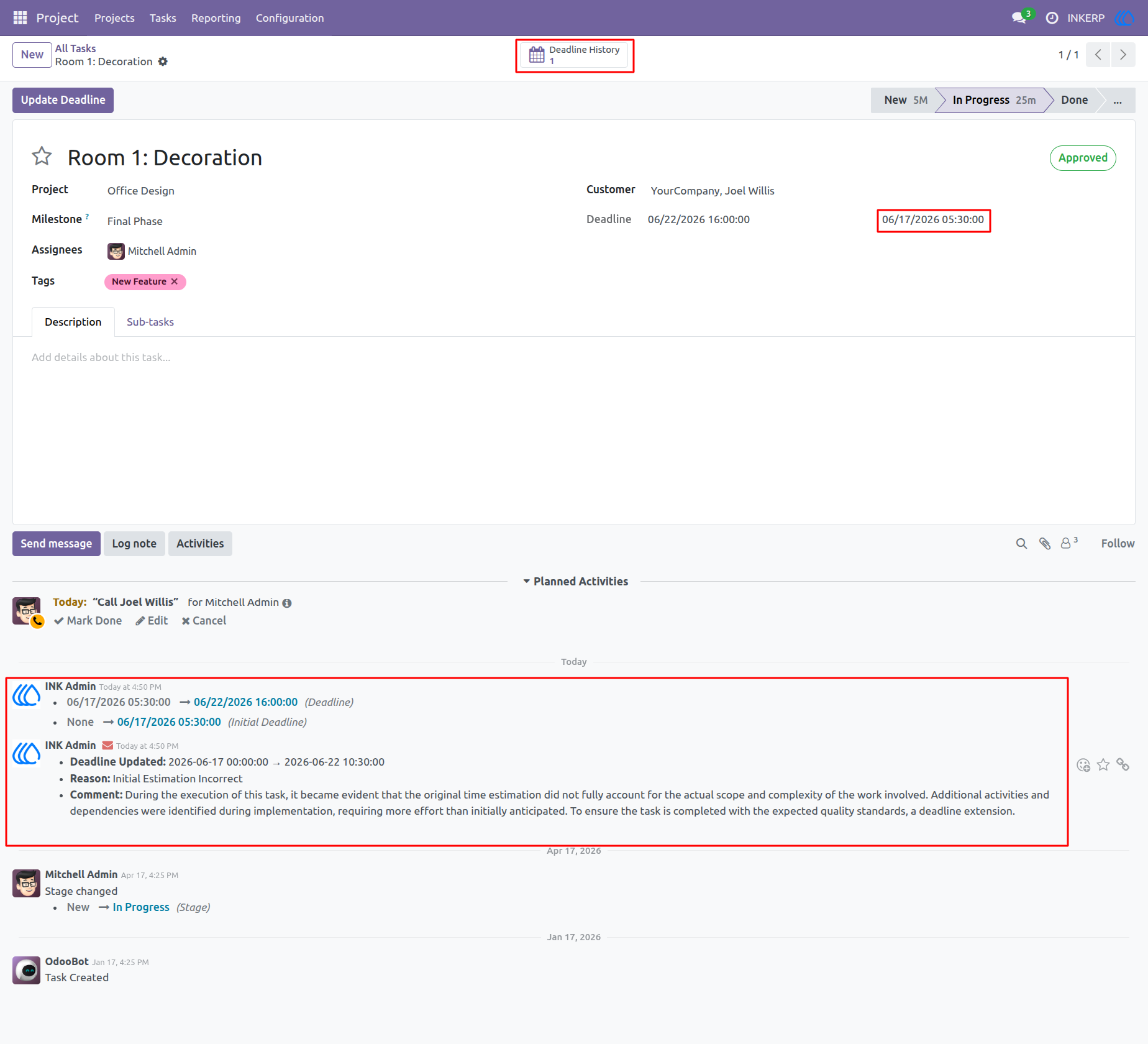Switch to the Sub-tasks tab
Image resolution: width=1148 pixels, height=1044 pixels.
(150, 322)
